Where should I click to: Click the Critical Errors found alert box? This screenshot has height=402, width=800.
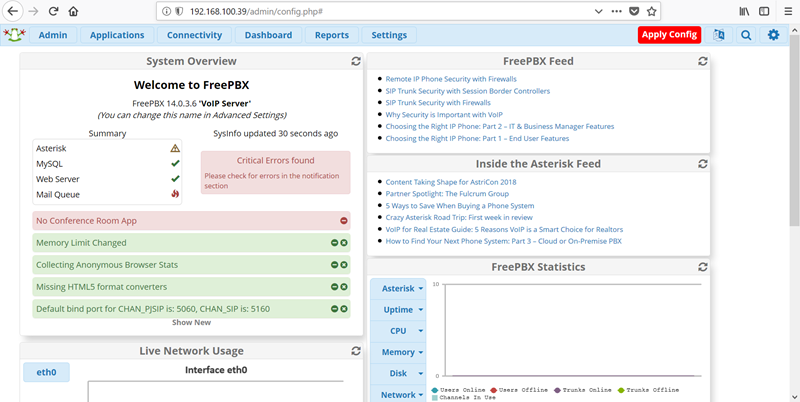[276, 172]
